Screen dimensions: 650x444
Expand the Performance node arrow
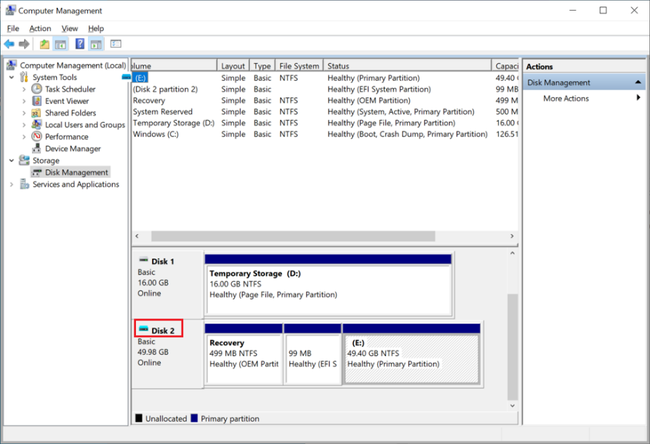24,137
